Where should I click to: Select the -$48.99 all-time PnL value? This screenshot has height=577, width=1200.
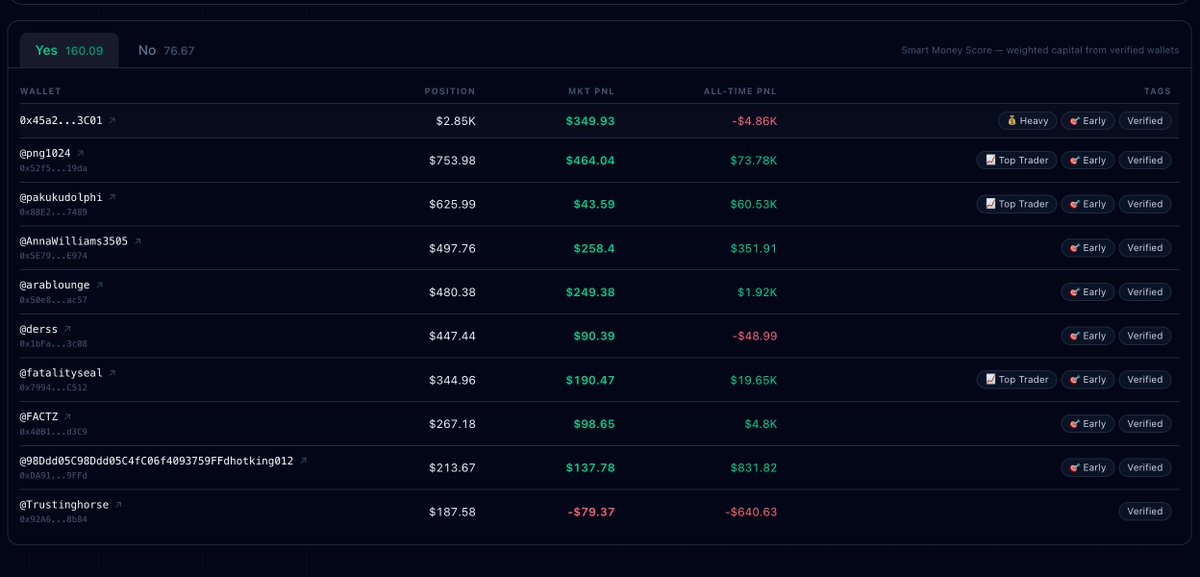tap(753, 336)
